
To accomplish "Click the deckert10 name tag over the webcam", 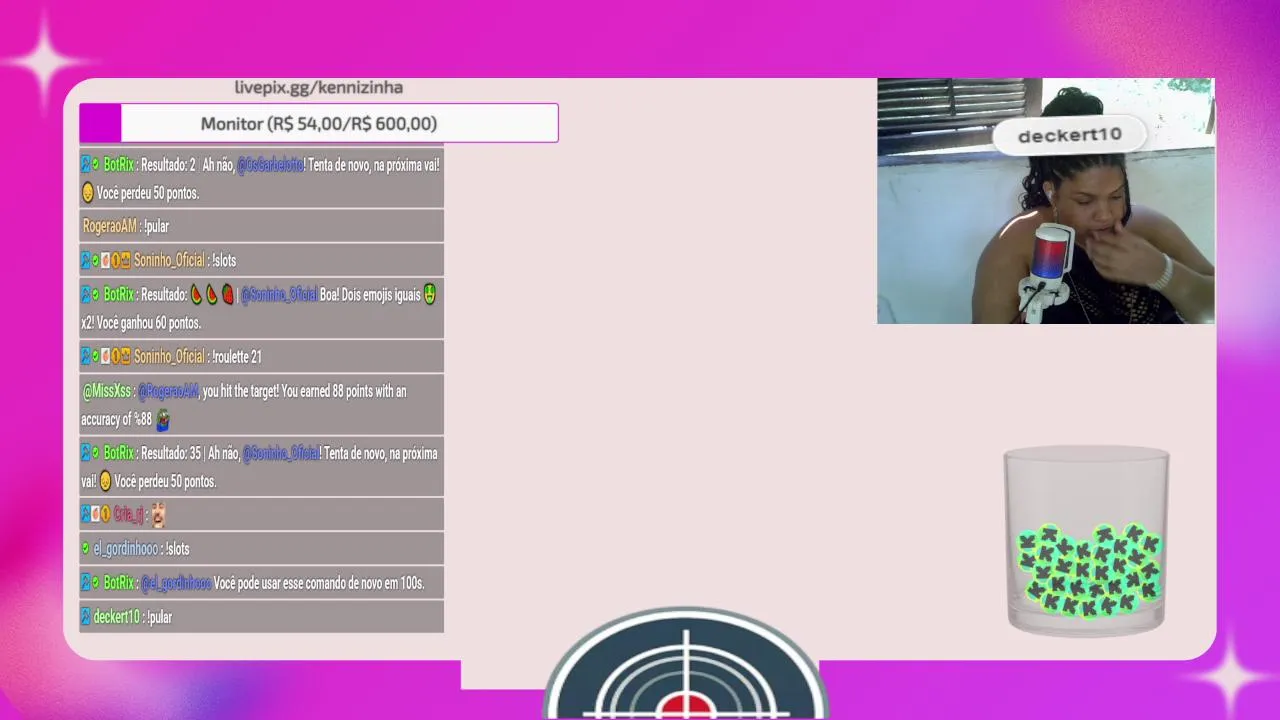I will (1069, 135).
